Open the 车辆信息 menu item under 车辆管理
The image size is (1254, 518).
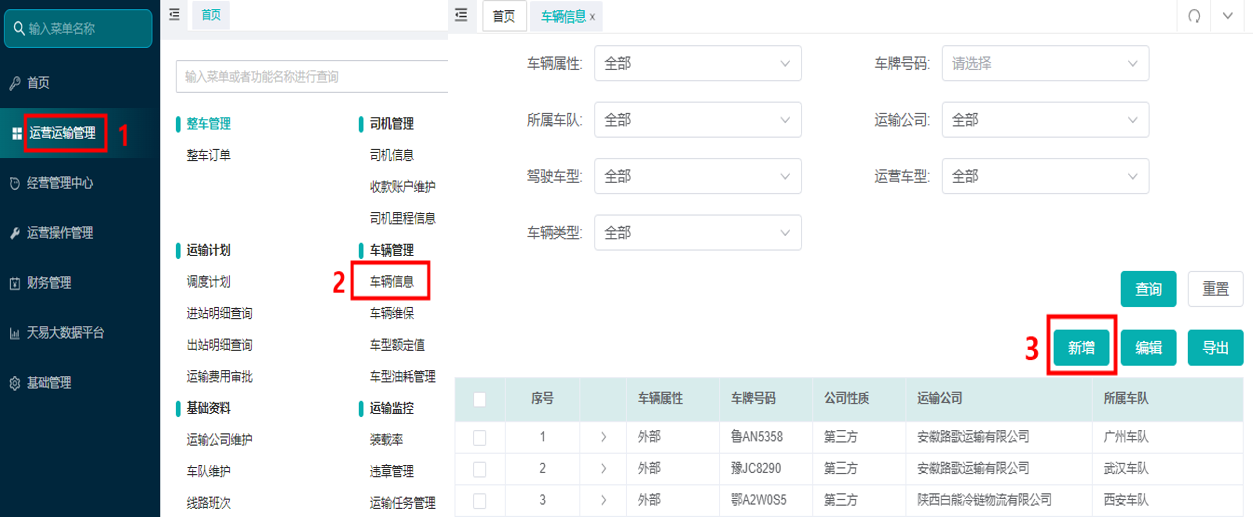pos(392,282)
